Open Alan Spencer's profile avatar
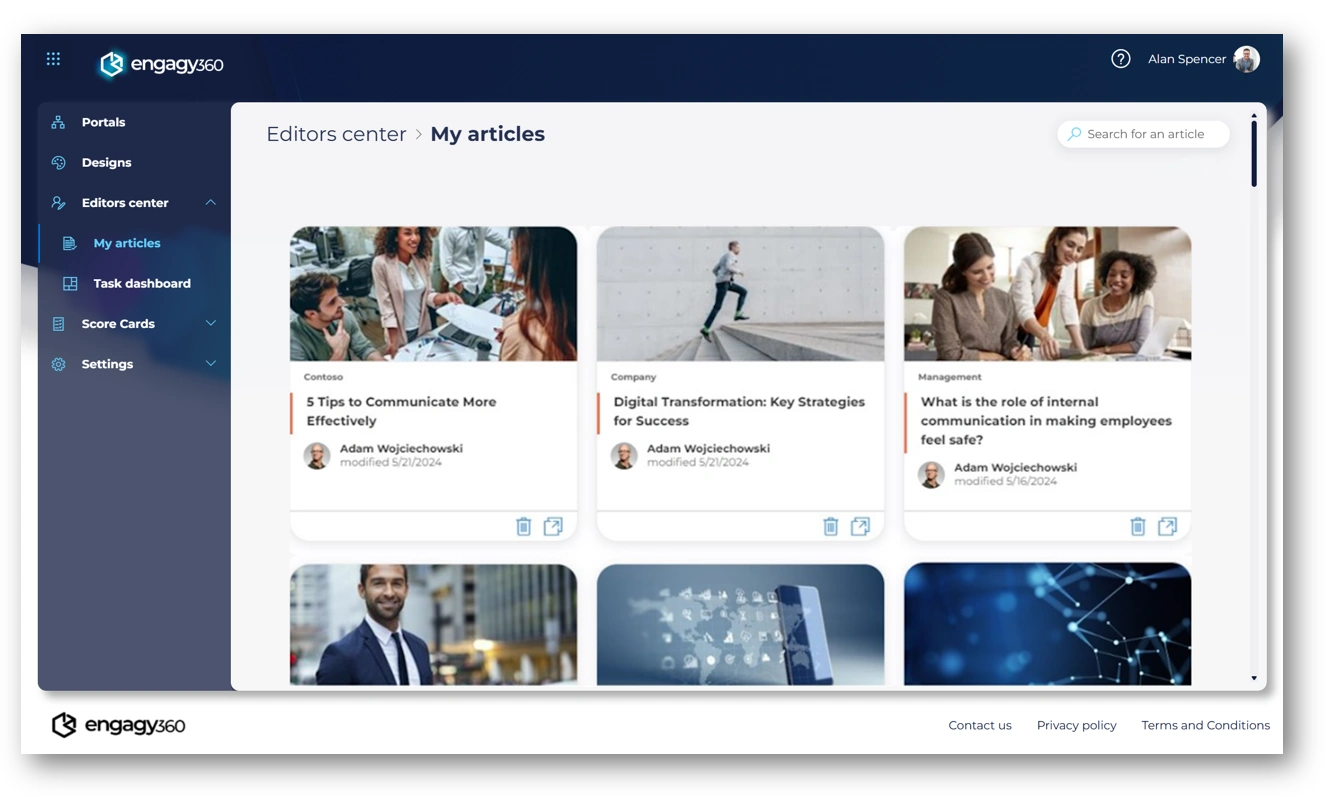This screenshot has height=810, width=1325. click(1246, 59)
